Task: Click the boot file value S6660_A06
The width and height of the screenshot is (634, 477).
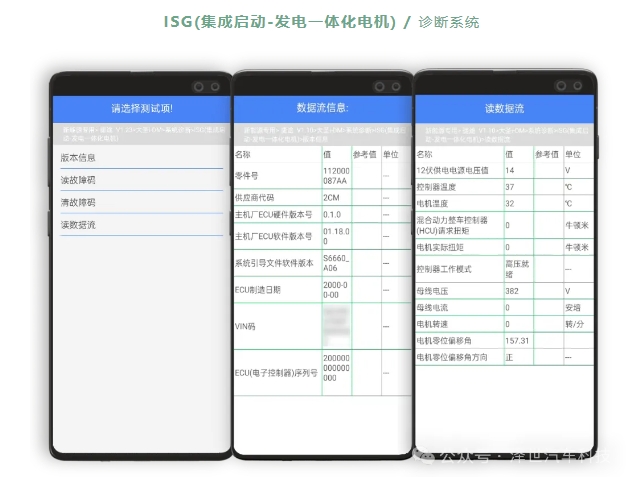Action: (x=336, y=263)
